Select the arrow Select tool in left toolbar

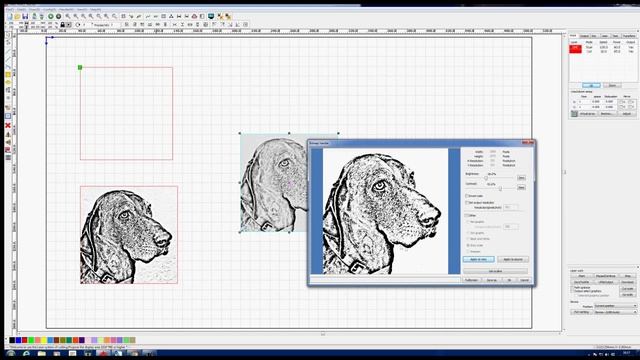8,36
